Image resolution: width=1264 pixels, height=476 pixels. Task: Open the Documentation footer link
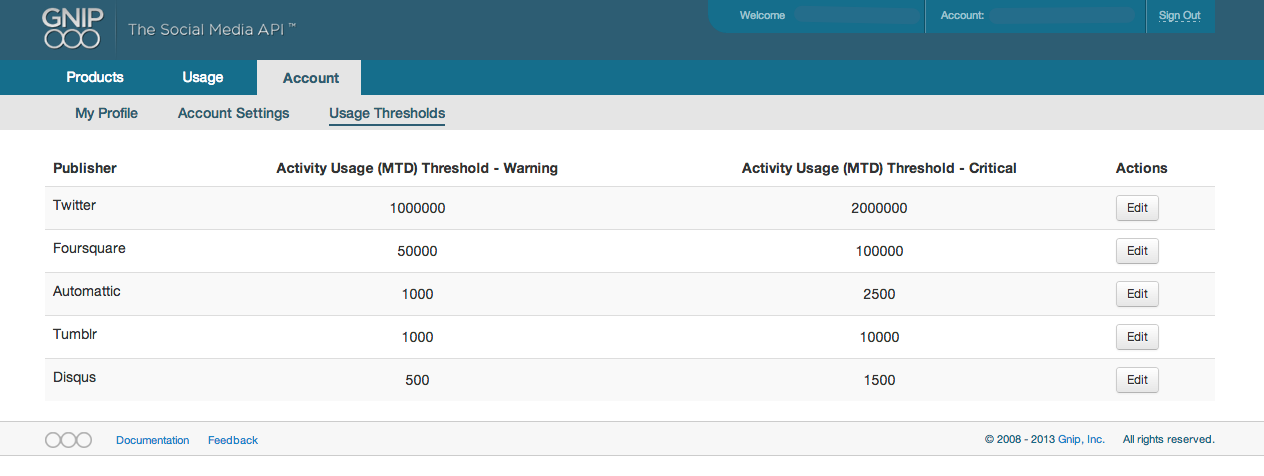tap(152, 440)
